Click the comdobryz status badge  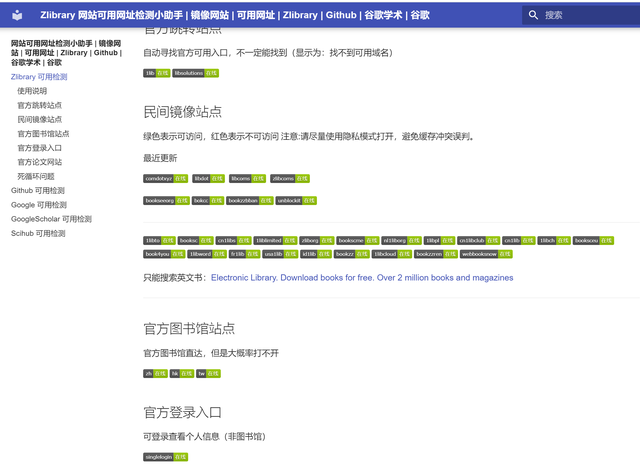(x=165, y=178)
